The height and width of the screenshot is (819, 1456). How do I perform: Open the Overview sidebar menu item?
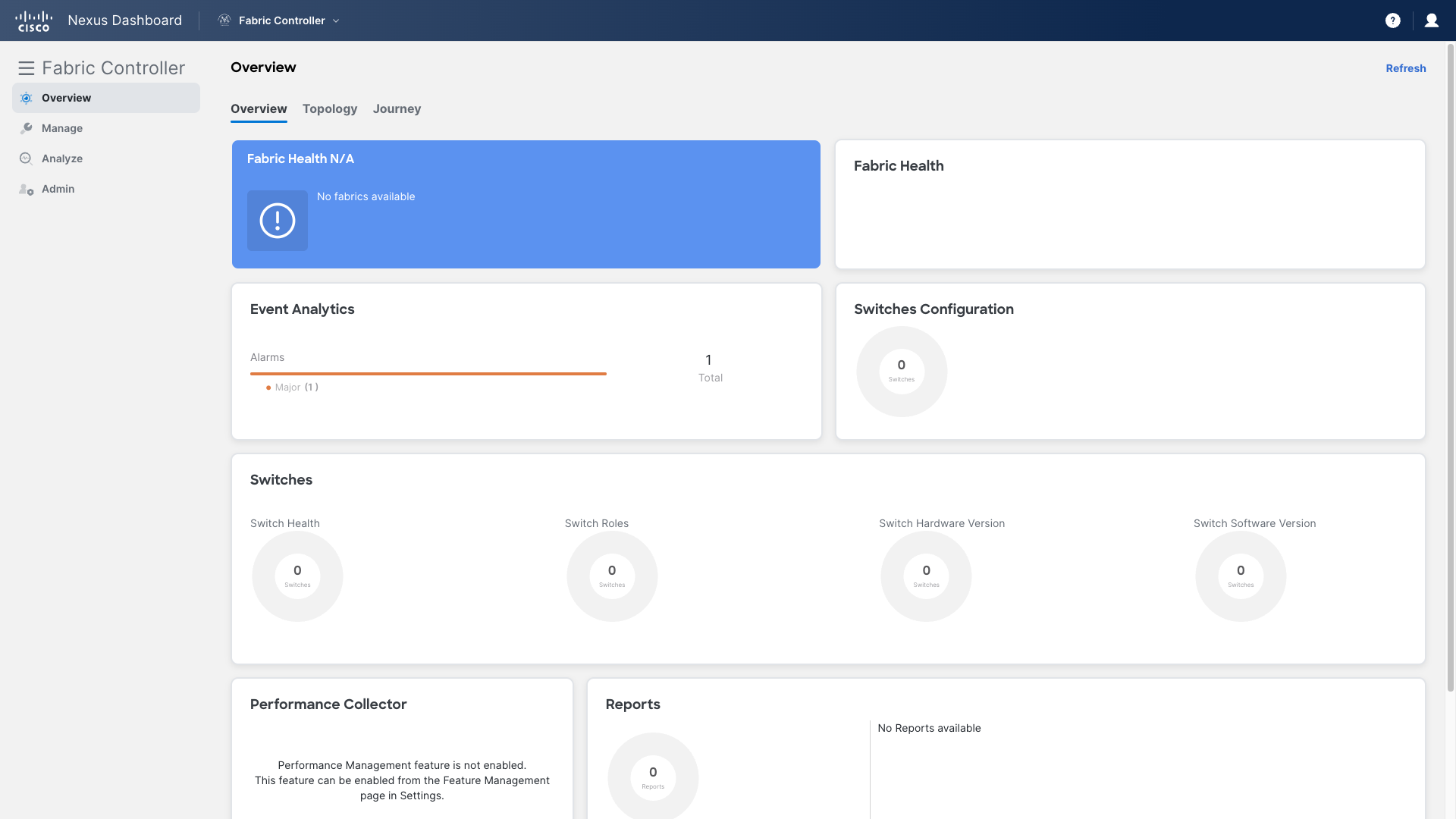[x=106, y=98]
